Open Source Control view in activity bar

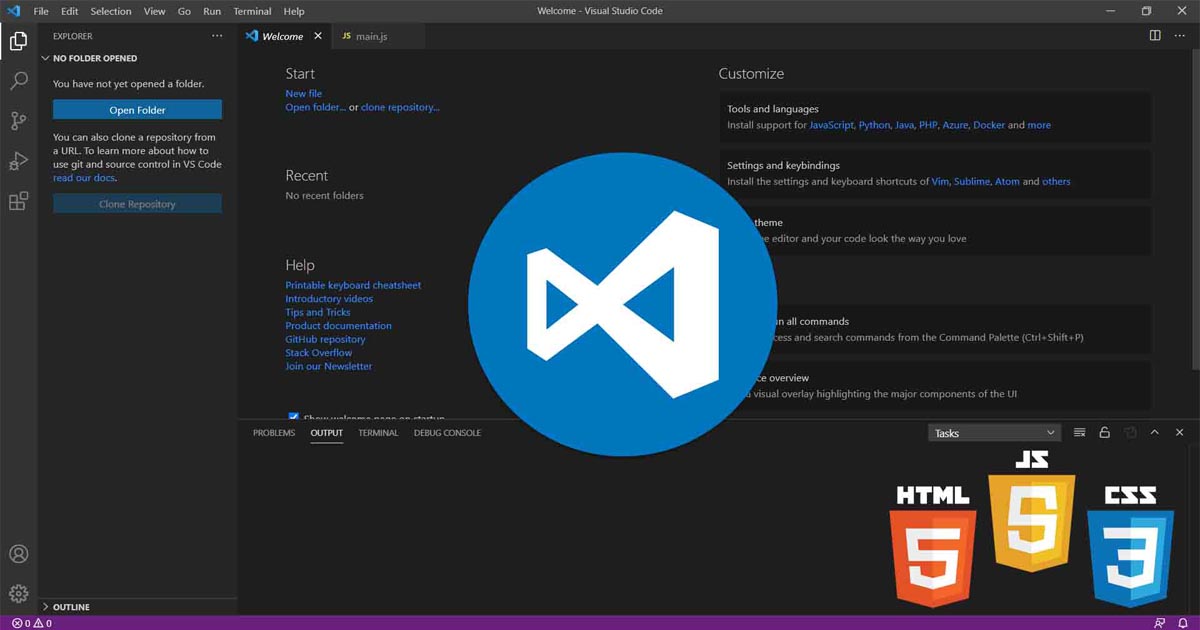coord(18,121)
